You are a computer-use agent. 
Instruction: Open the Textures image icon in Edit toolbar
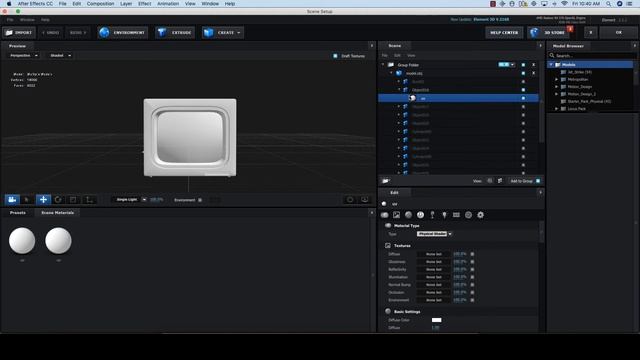click(396, 215)
